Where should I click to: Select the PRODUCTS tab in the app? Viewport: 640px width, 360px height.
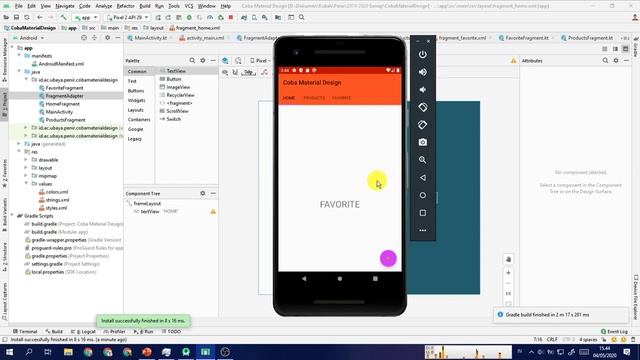(314, 98)
